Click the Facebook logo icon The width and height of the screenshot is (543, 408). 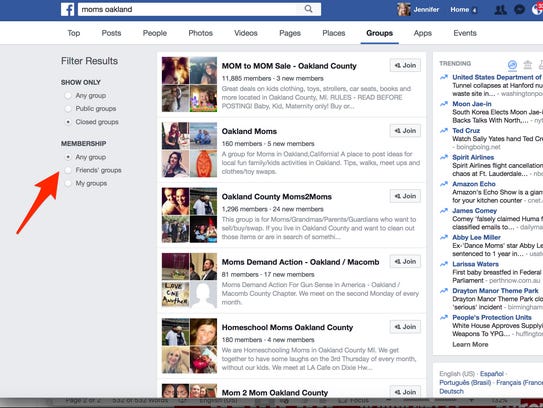[68, 9]
